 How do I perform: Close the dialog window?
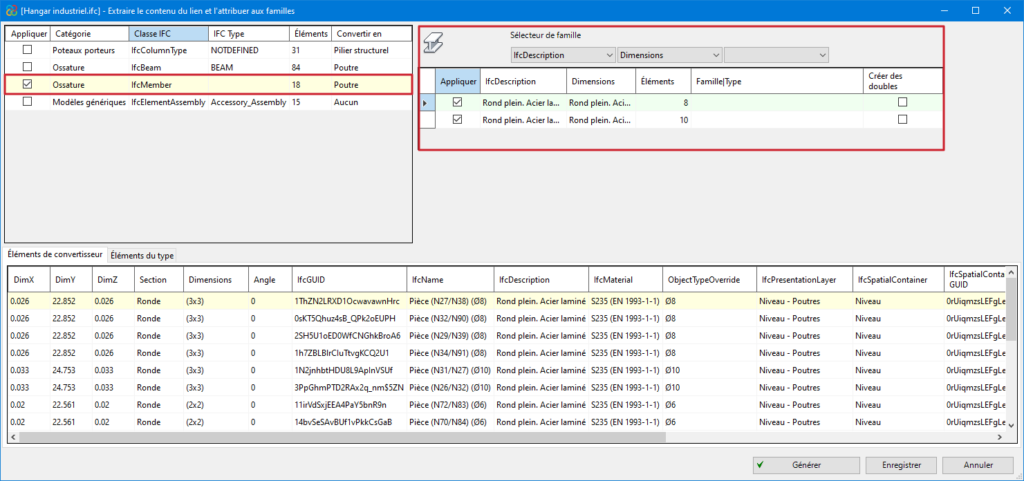click(1006, 10)
